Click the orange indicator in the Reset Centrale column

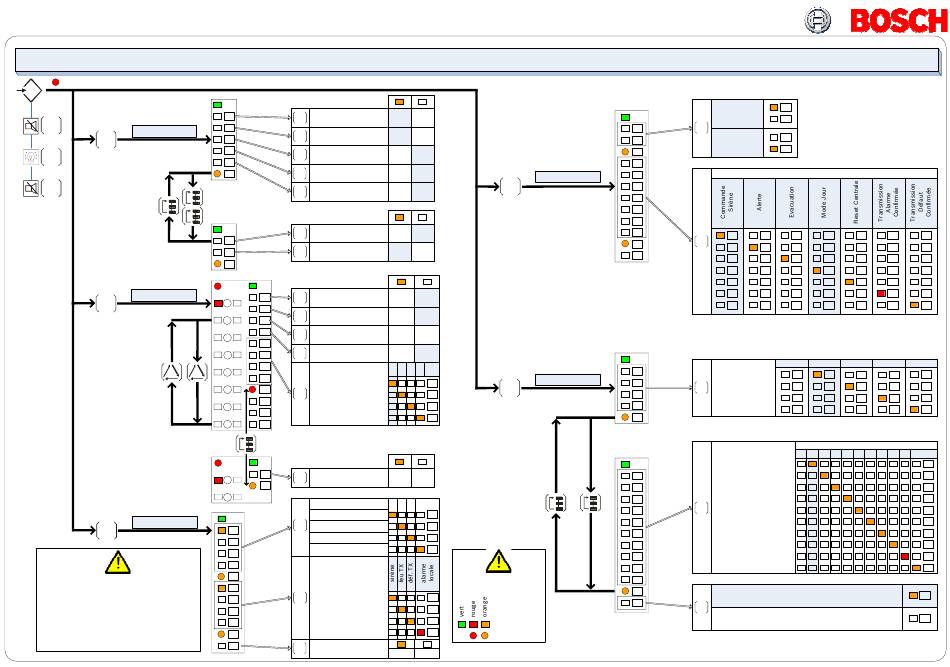click(x=849, y=282)
